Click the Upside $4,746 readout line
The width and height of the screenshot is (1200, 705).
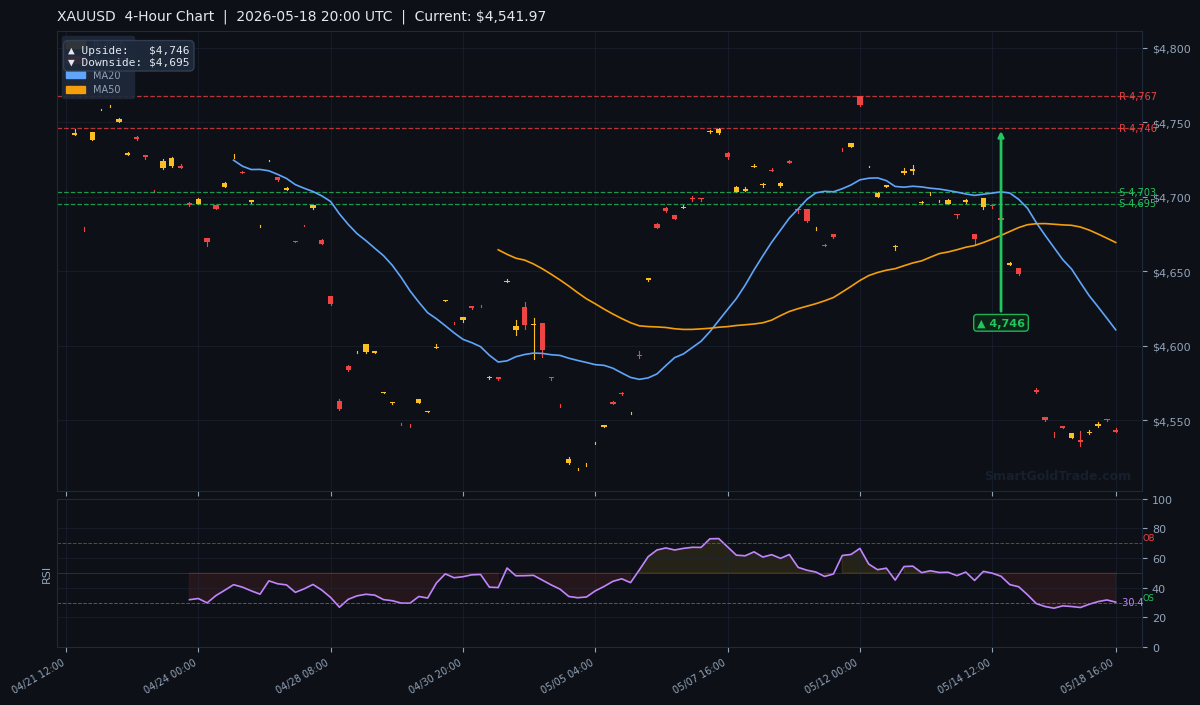[128, 50]
